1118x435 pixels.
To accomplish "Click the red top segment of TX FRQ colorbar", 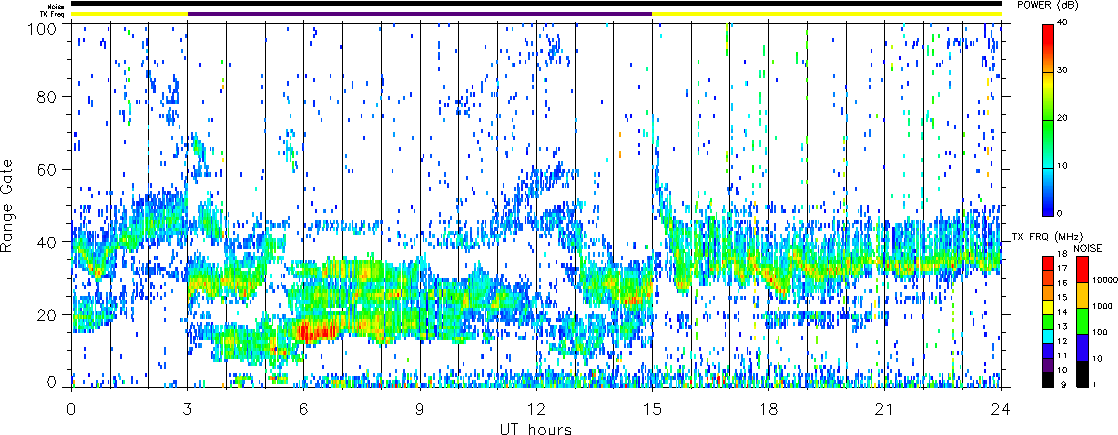I will point(1048,263).
